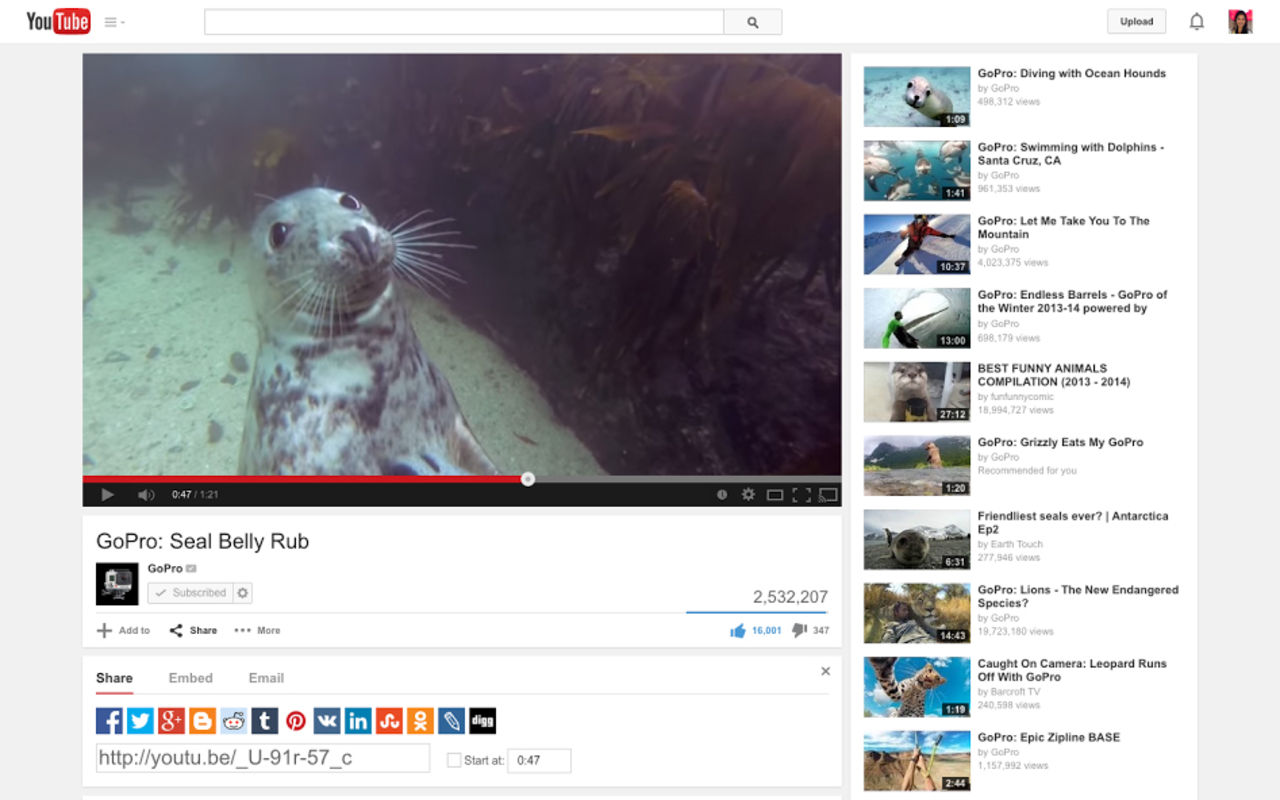The image size is (1280, 800).
Task: Mute the video volume
Action: point(146,494)
